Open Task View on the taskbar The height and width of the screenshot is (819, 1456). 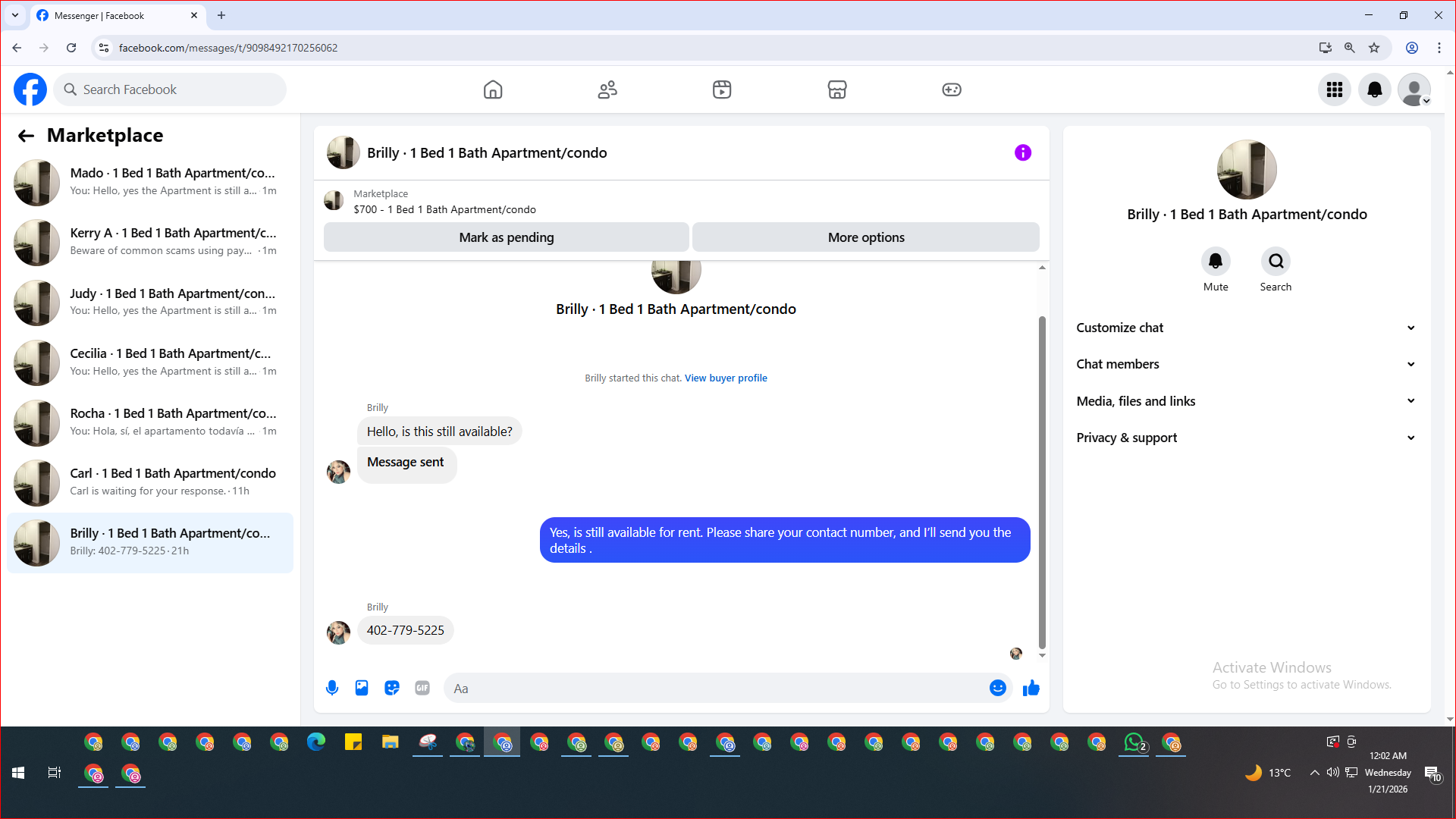[x=55, y=773]
